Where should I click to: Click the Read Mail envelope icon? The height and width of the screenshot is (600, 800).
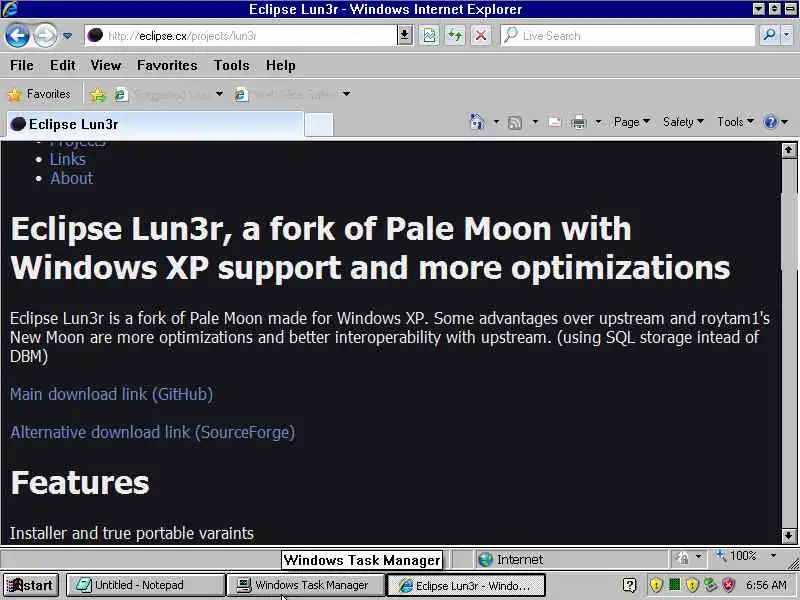tap(554, 122)
